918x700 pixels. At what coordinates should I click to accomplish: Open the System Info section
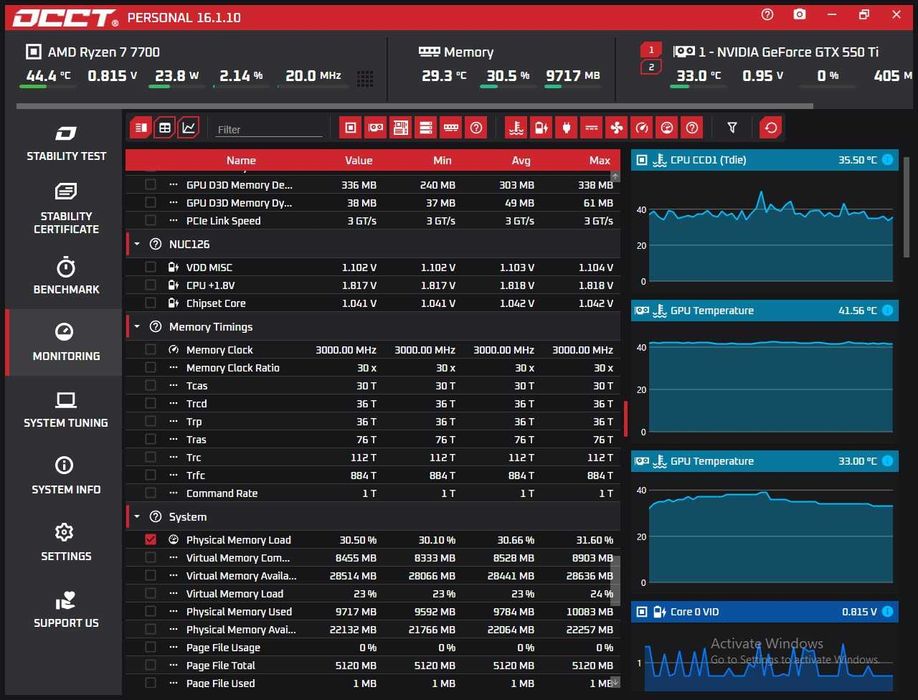tap(66, 475)
